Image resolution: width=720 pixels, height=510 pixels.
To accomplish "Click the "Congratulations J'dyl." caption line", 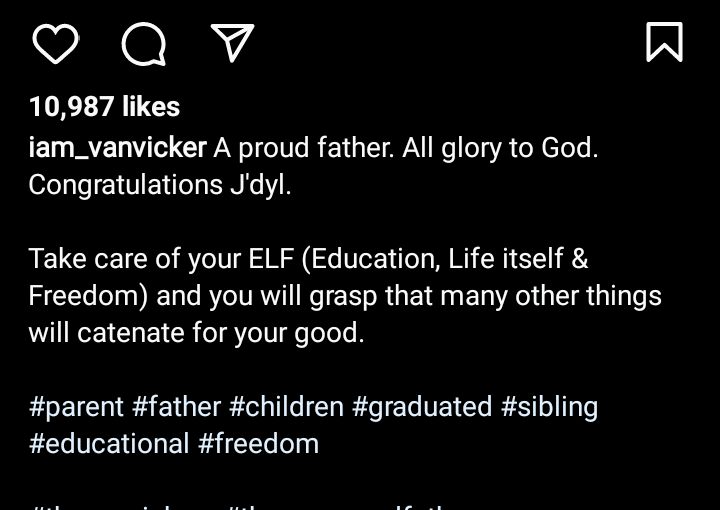I will click(x=160, y=185).
